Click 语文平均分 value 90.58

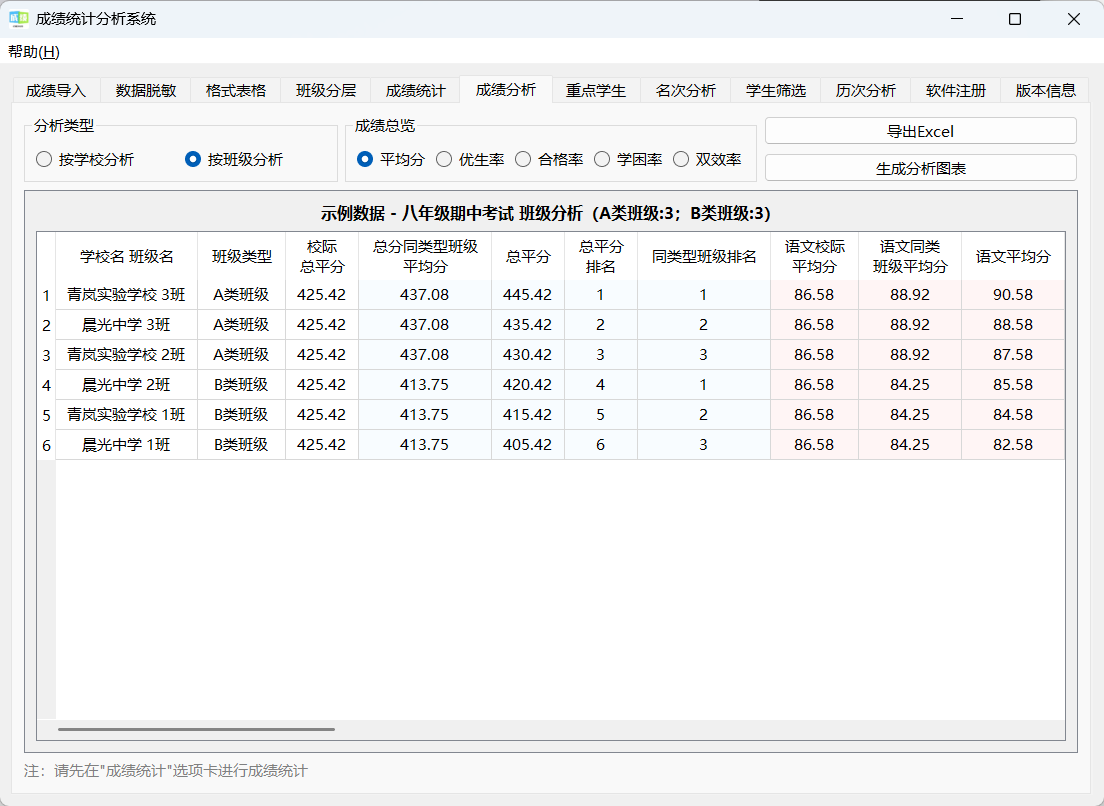(1013, 295)
